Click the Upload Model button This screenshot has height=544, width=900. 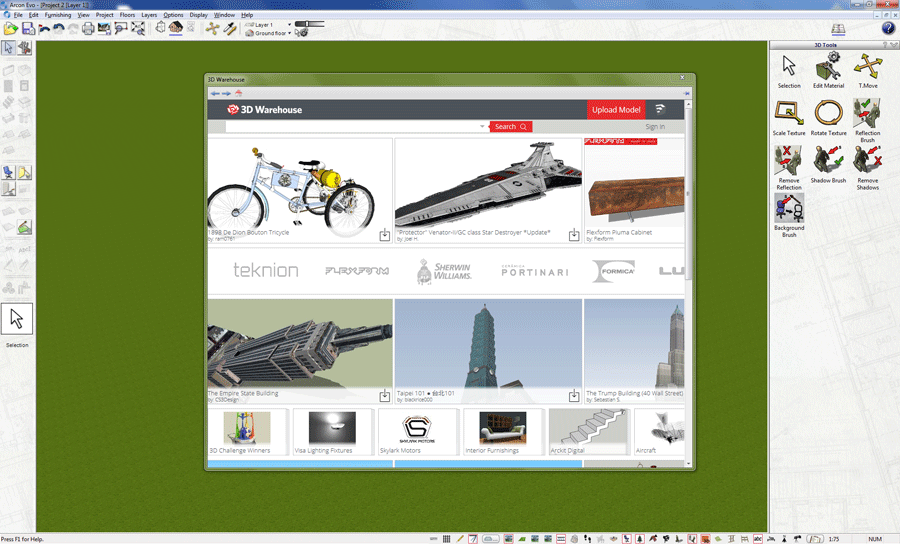616,110
